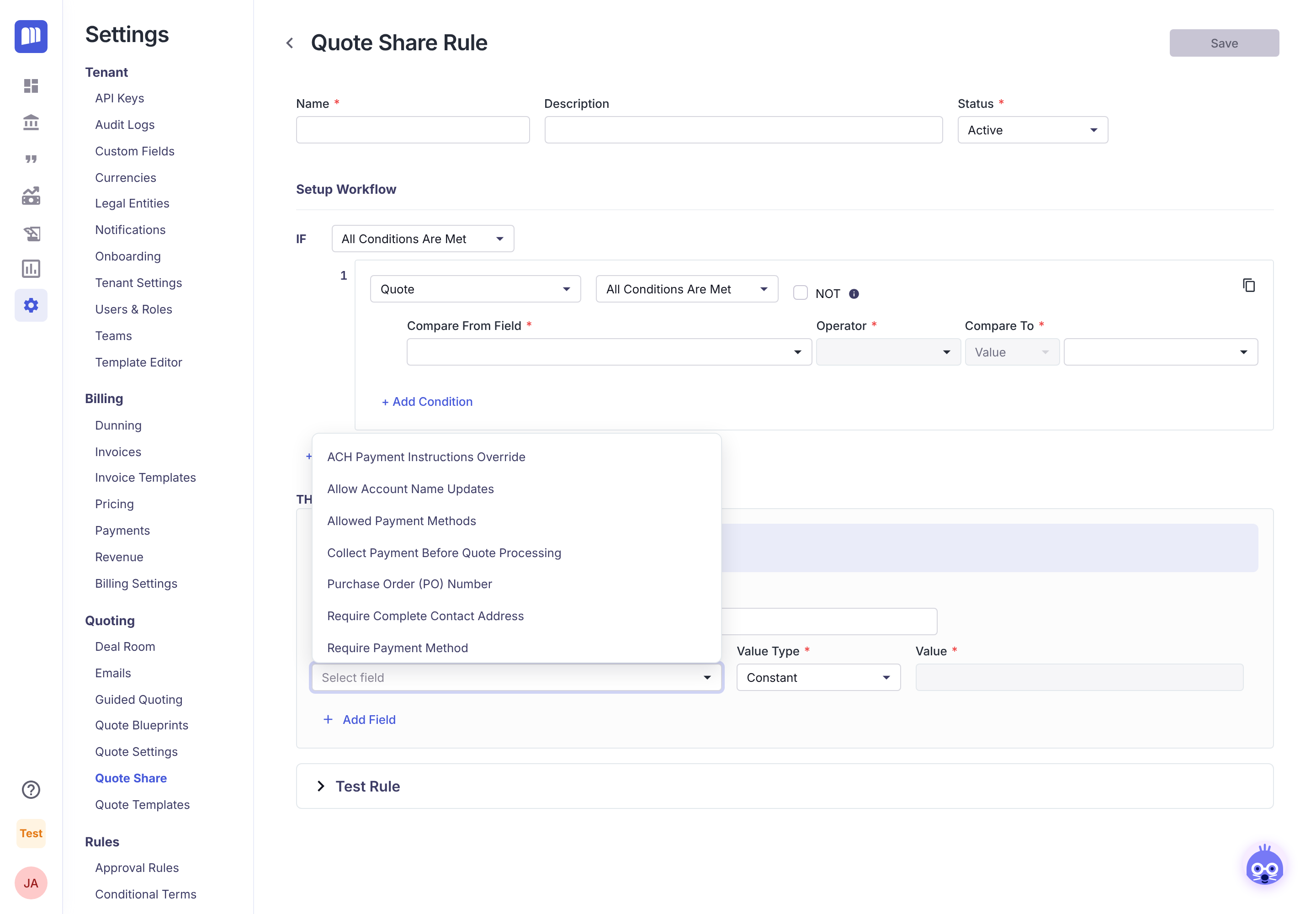
Task: Open Approval Rules in the sidebar
Action: pos(137,868)
